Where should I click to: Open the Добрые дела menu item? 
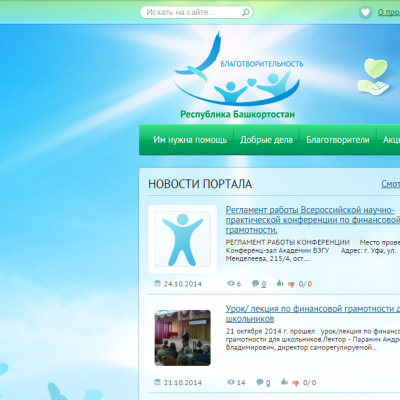click(x=266, y=140)
